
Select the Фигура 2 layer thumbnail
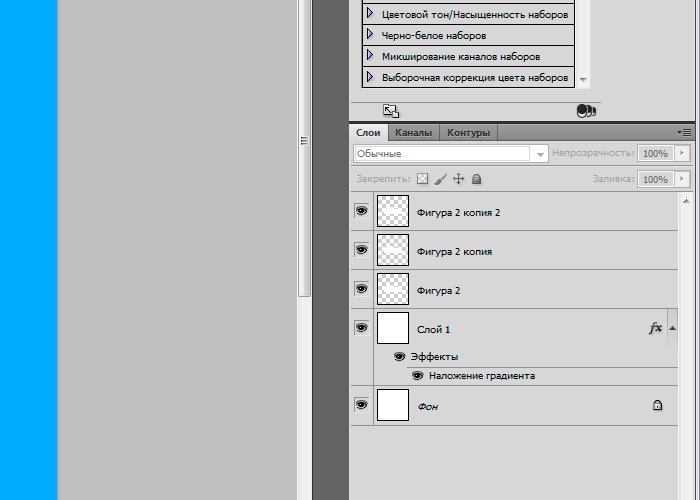coord(393,289)
